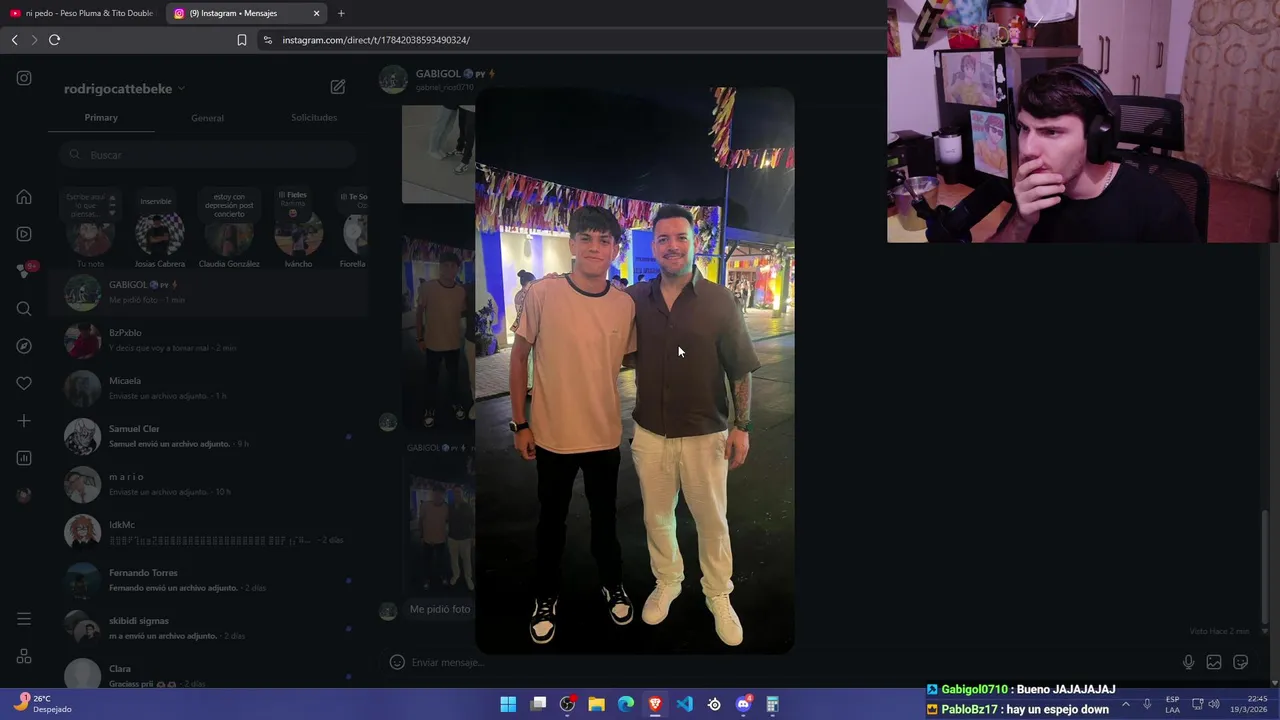Open the Solicitudes requests tab

click(x=314, y=118)
